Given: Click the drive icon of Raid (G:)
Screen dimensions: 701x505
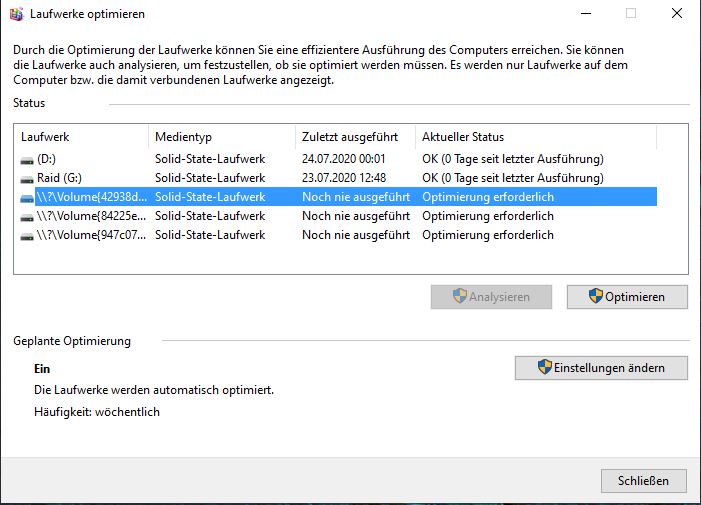Looking at the screenshot, I should click(27, 179).
